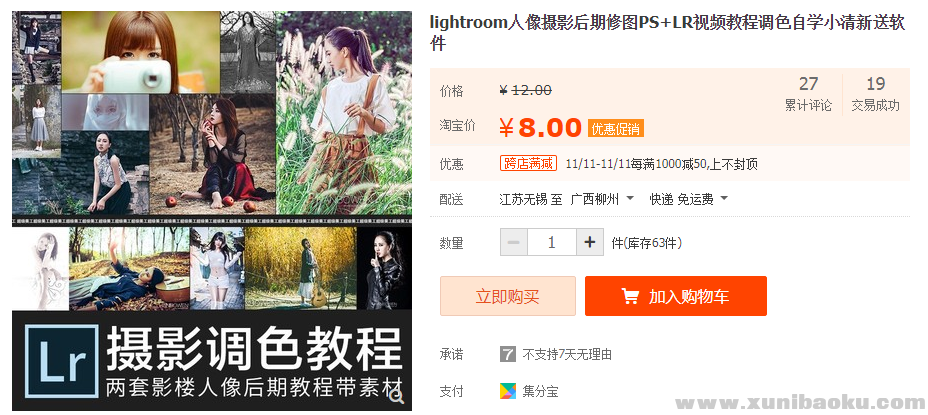Click the main product collage image
This screenshot has height=415, width=928.
click(212, 211)
